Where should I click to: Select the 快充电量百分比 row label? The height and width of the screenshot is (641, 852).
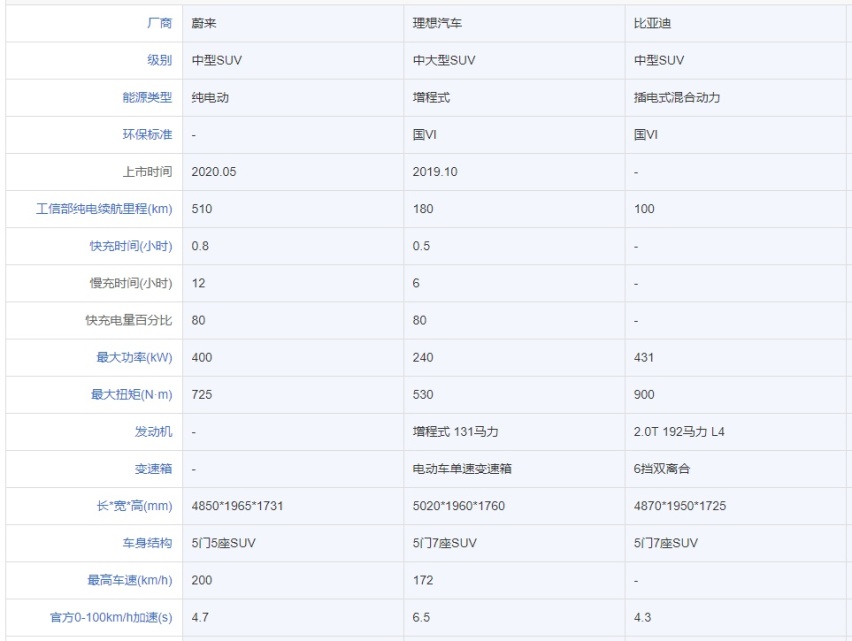tap(128, 320)
